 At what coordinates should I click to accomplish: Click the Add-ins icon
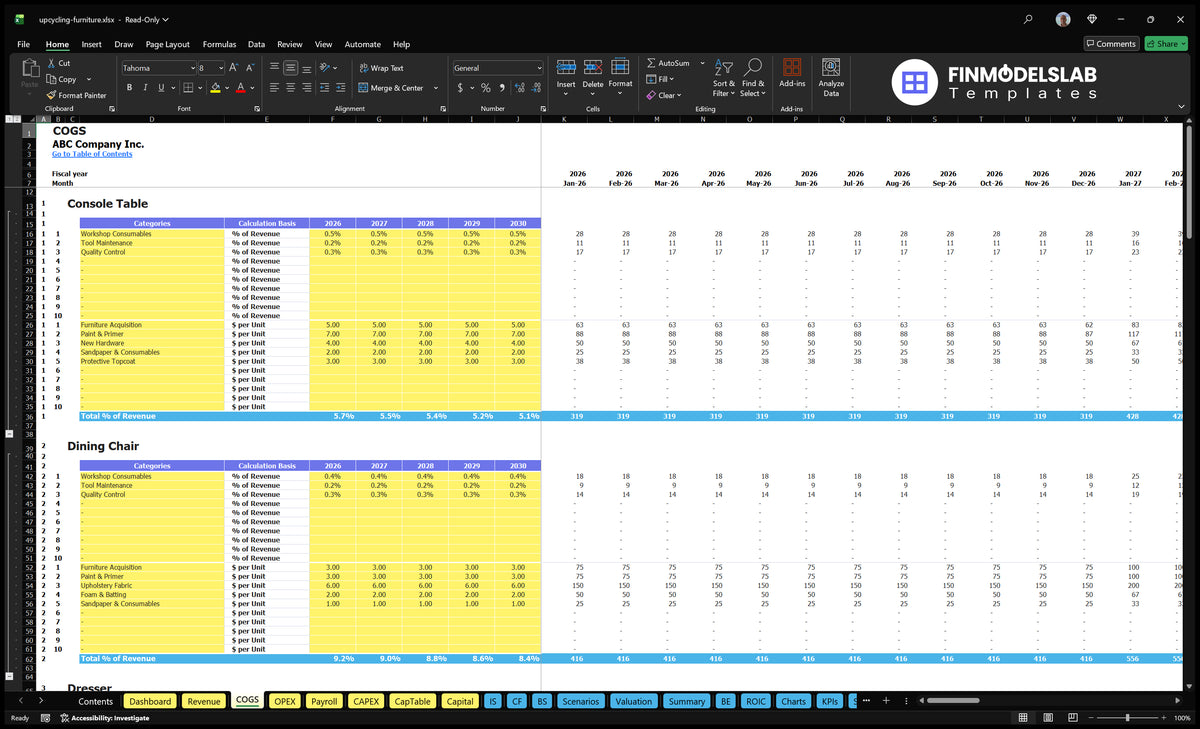click(792, 67)
